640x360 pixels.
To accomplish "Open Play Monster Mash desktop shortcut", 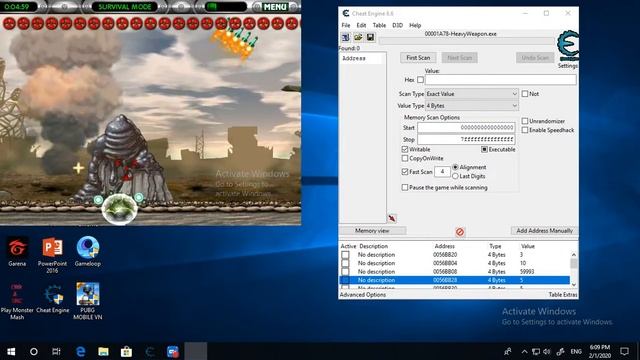I will pos(17,301).
